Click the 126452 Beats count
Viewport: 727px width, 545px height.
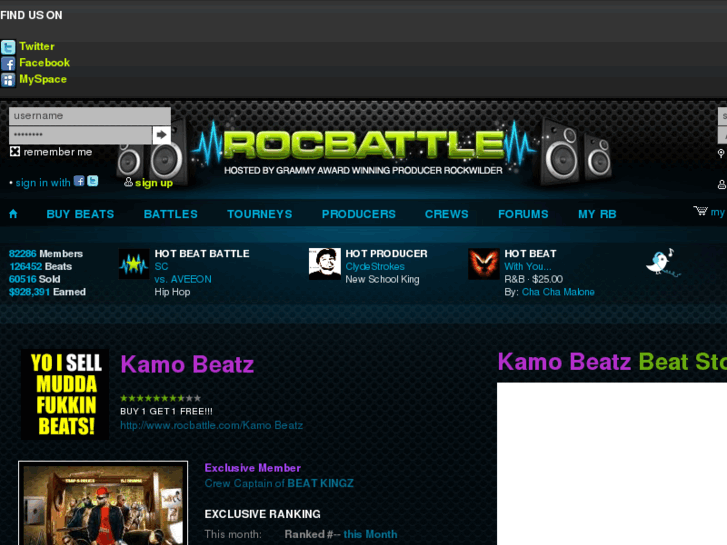pyautogui.click(x=40, y=267)
